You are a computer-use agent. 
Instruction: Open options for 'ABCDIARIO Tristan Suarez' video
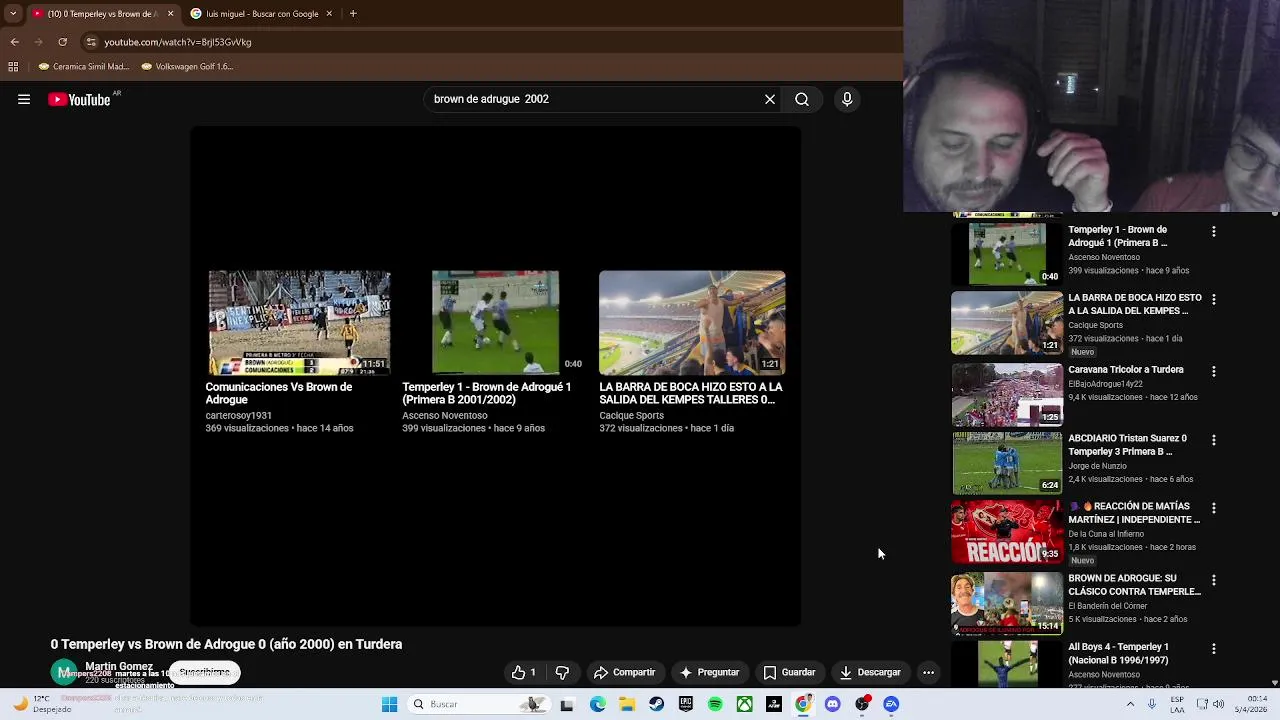(x=1214, y=440)
